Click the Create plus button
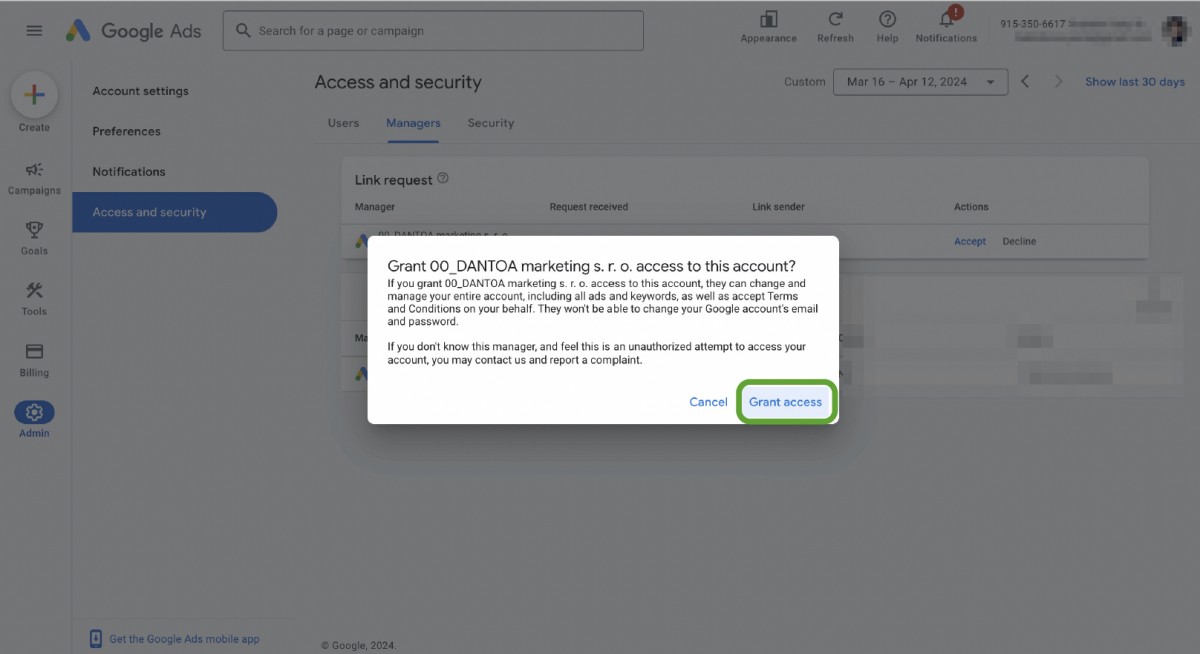This screenshot has height=654, width=1200. 34,96
